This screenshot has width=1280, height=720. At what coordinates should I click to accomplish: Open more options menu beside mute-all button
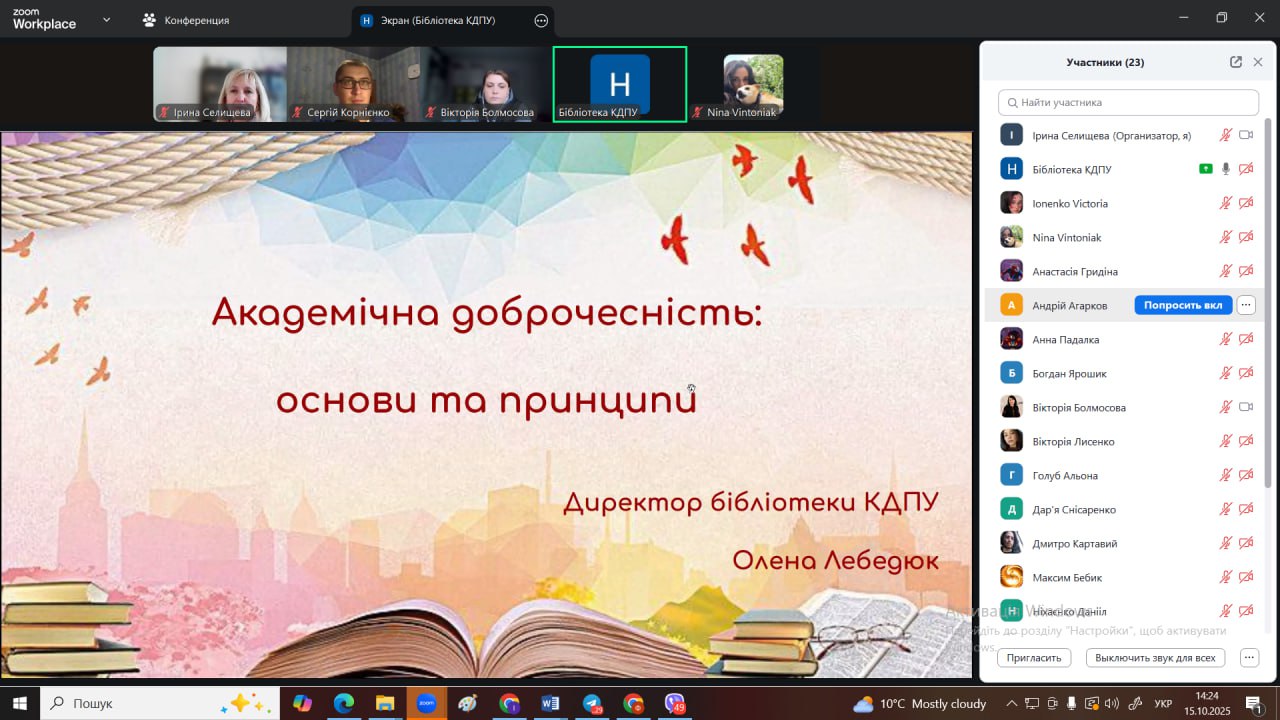click(x=1249, y=657)
